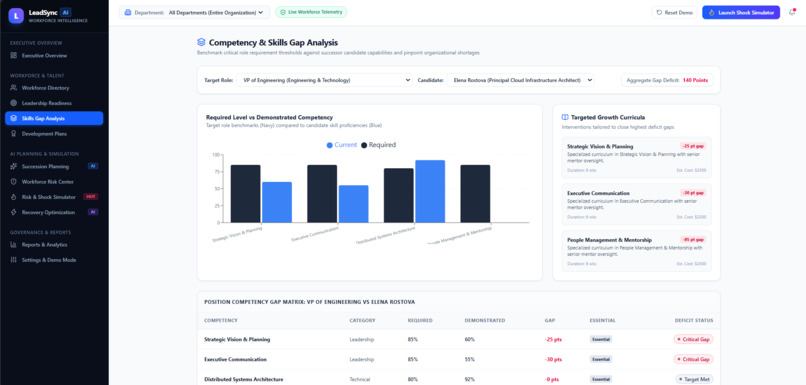The width and height of the screenshot is (806, 385).
Task: Open the notifications bell
Action: point(792,12)
